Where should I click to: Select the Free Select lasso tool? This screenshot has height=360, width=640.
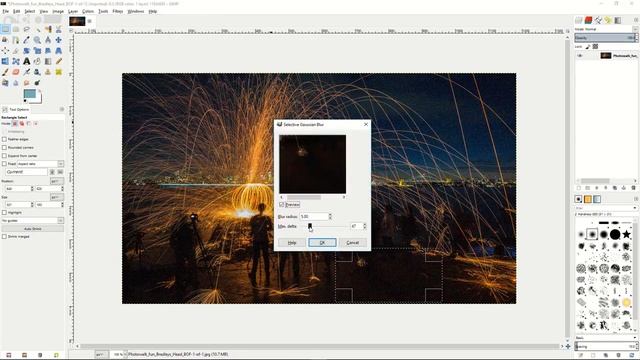(27, 29)
